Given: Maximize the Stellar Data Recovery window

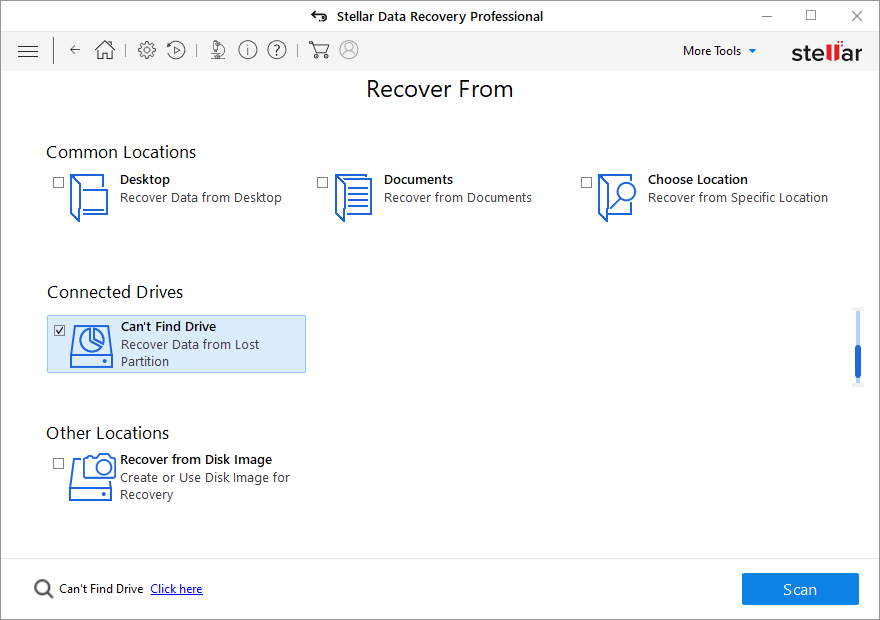Looking at the screenshot, I should 811,16.
